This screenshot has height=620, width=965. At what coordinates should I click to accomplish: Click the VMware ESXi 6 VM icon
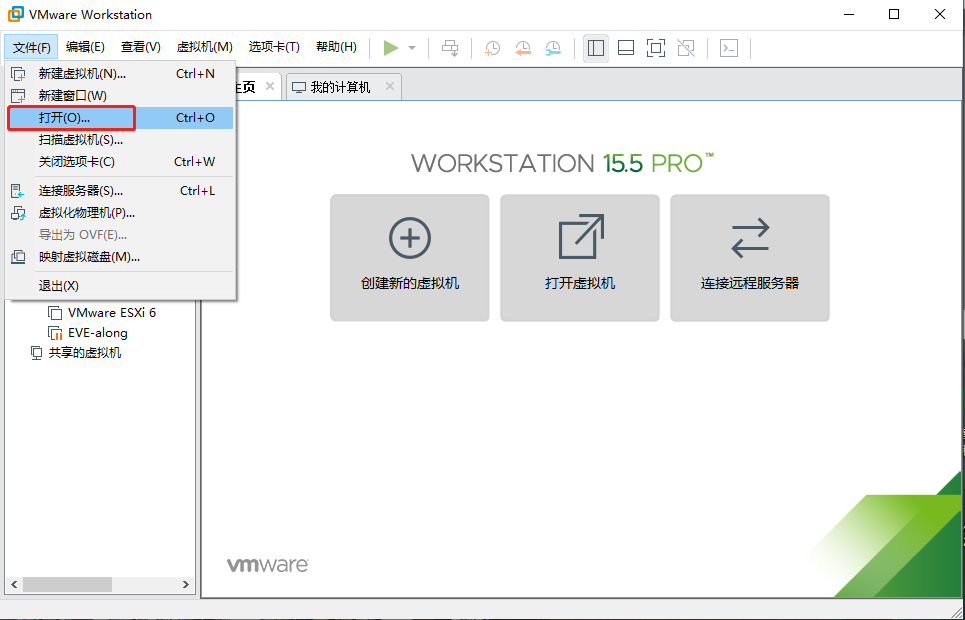pos(55,313)
